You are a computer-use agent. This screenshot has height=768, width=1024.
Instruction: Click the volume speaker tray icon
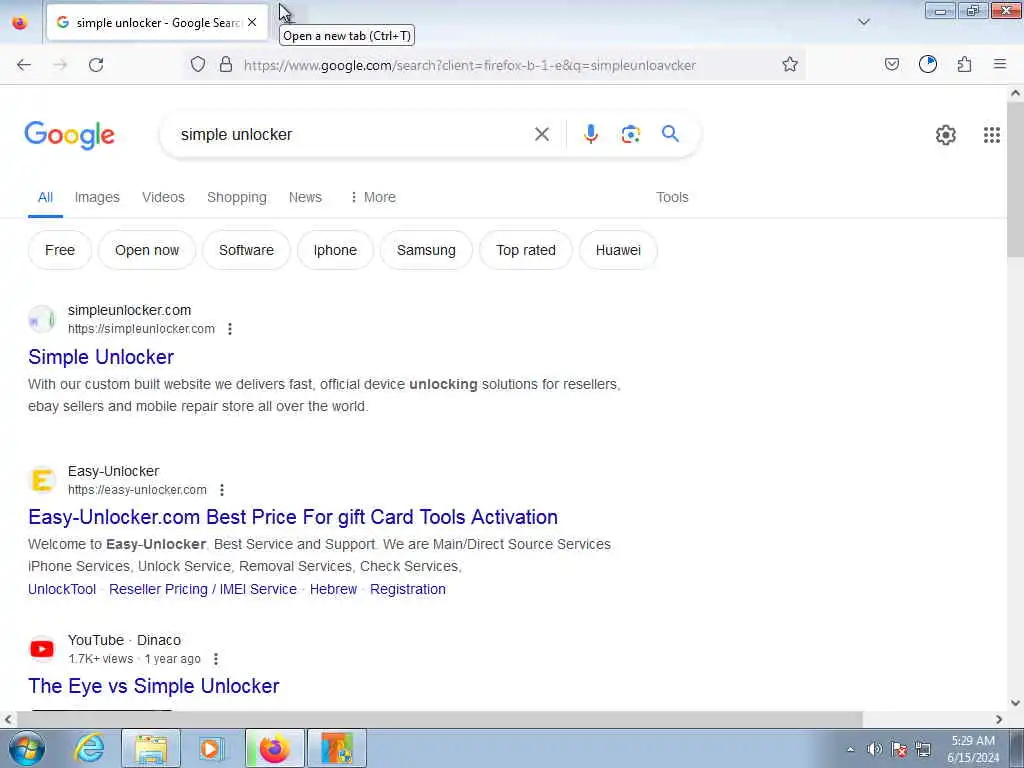874,750
